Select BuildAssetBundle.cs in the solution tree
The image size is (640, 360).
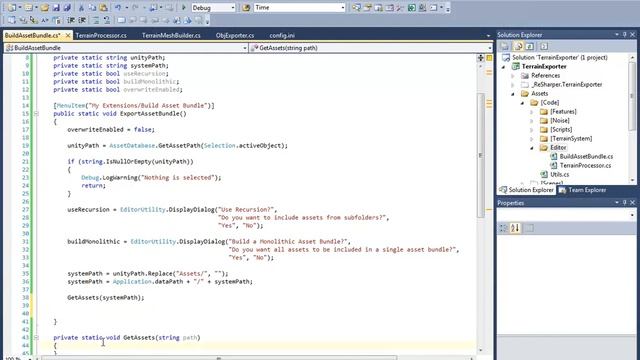click(586, 156)
